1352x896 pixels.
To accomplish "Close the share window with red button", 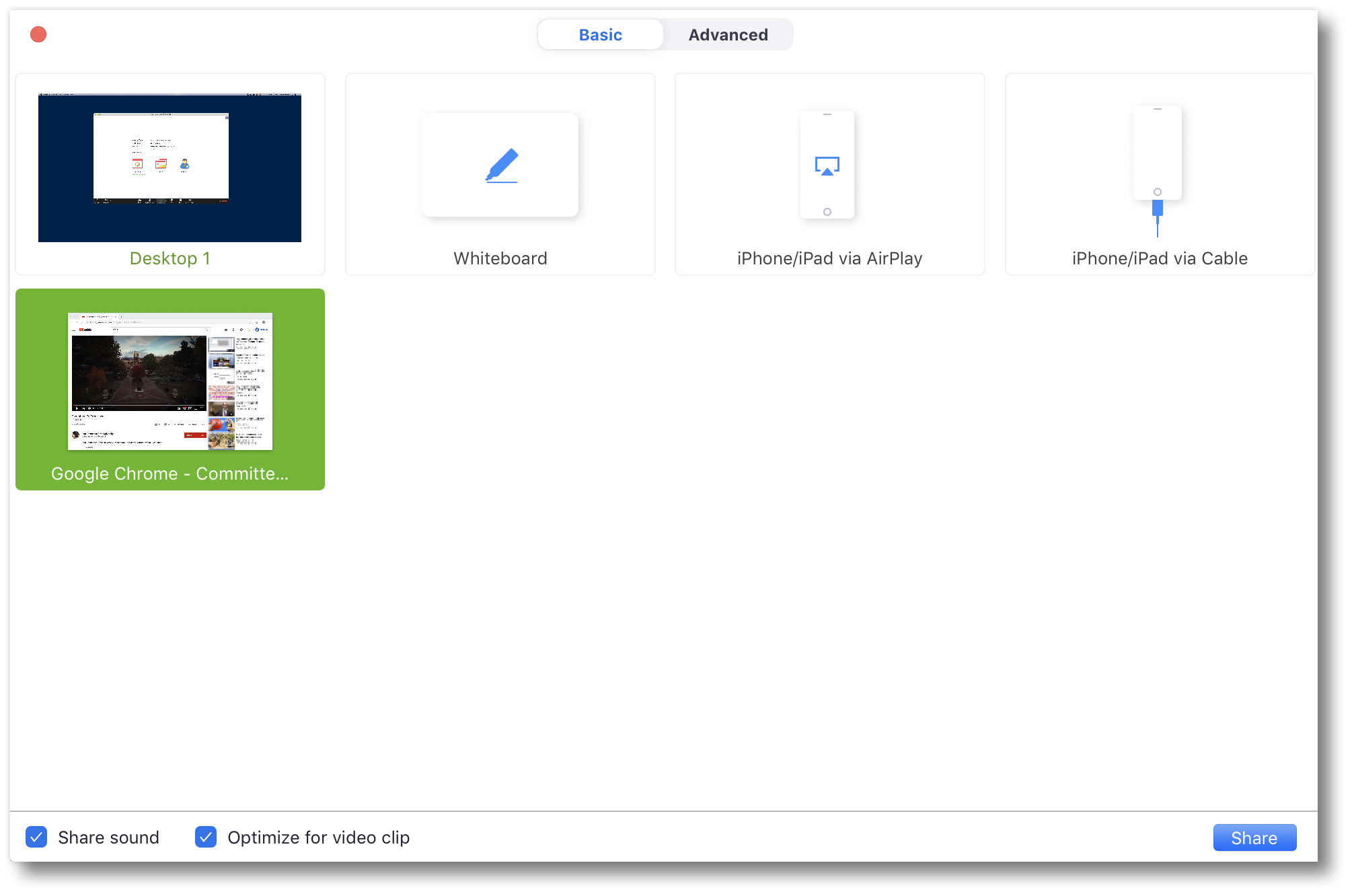I will coord(38,34).
